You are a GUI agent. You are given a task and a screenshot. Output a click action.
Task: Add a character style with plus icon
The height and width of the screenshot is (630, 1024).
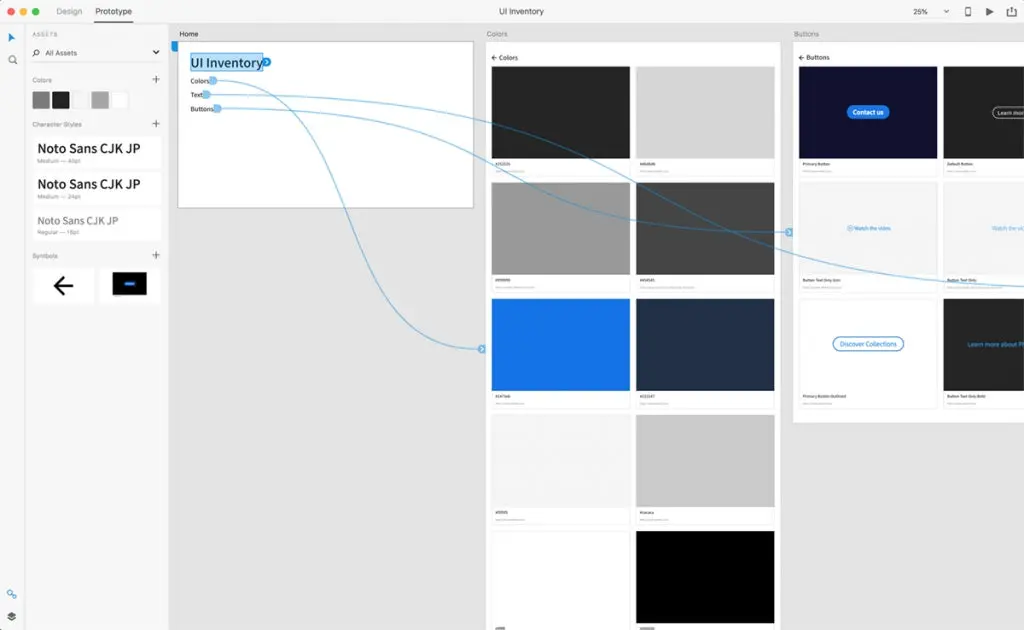(155, 124)
